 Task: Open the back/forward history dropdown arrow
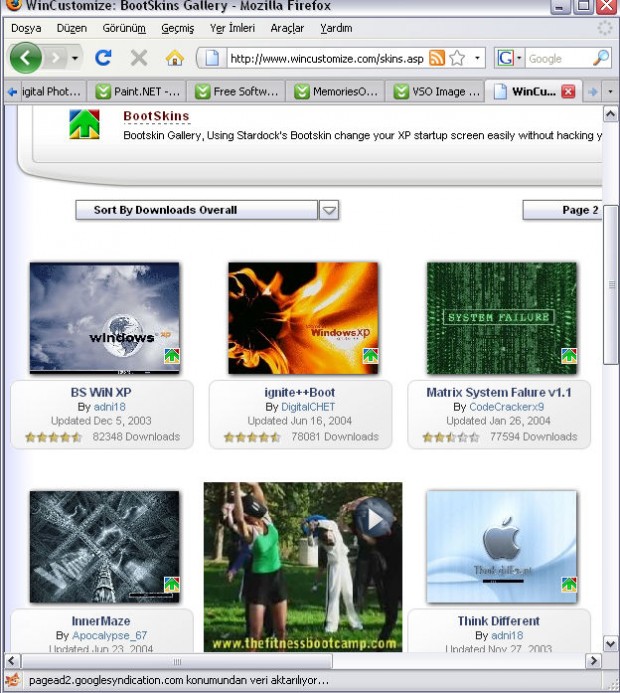75,58
